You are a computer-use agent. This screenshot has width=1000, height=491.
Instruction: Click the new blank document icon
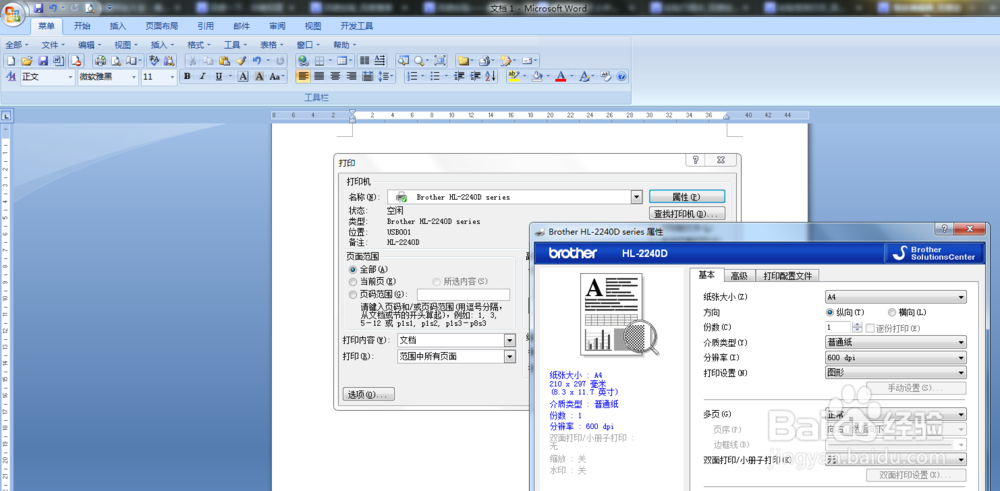pyautogui.click(x=11, y=61)
